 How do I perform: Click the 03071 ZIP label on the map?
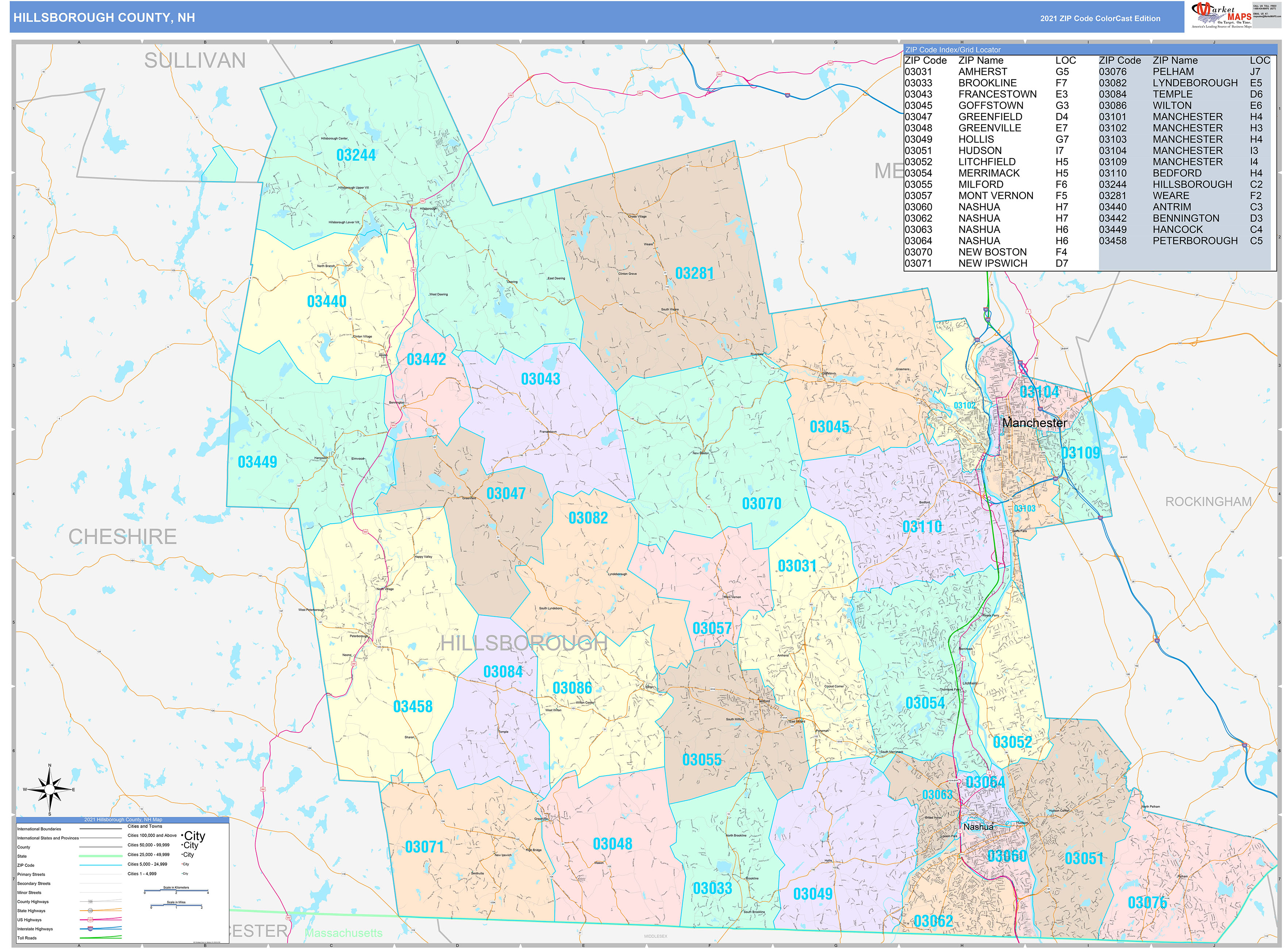click(x=424, y=847)
